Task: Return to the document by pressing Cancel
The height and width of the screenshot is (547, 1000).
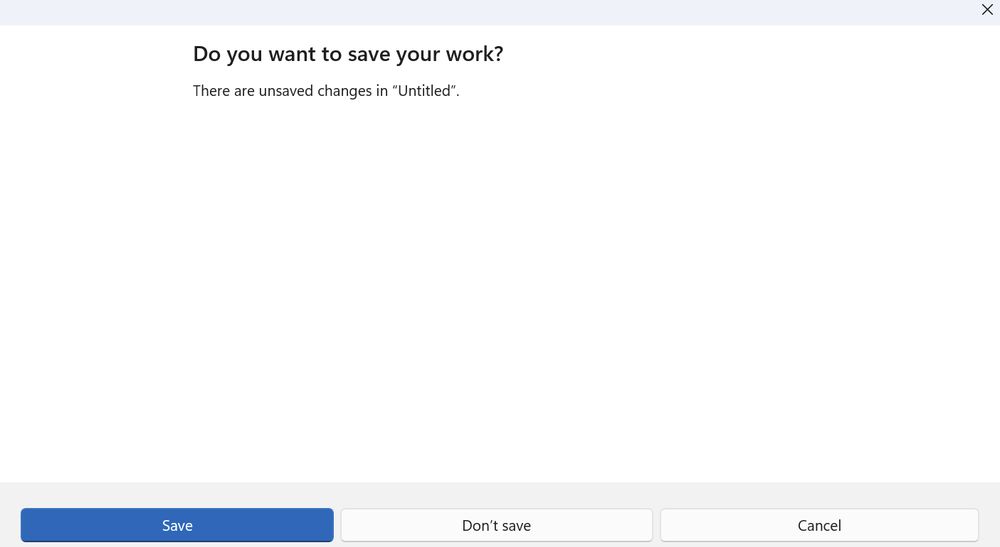Action: click(x=819, y=525)
